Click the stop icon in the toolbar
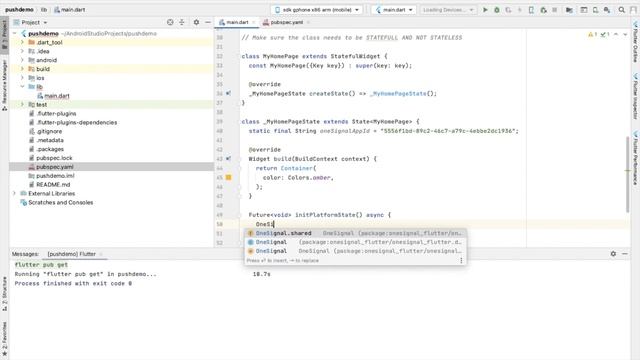 click(555, 10)
